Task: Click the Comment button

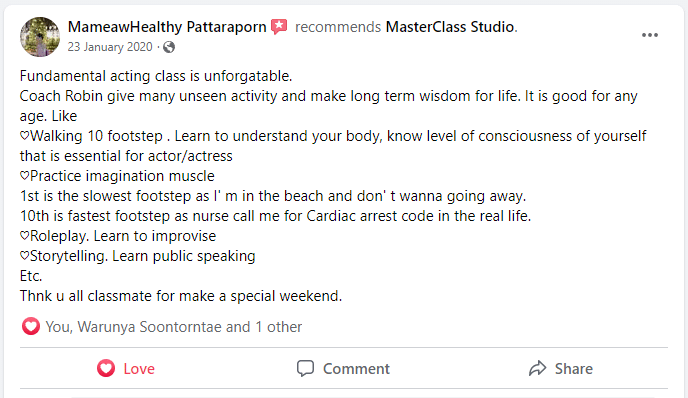Action: (x=343, y=369)
